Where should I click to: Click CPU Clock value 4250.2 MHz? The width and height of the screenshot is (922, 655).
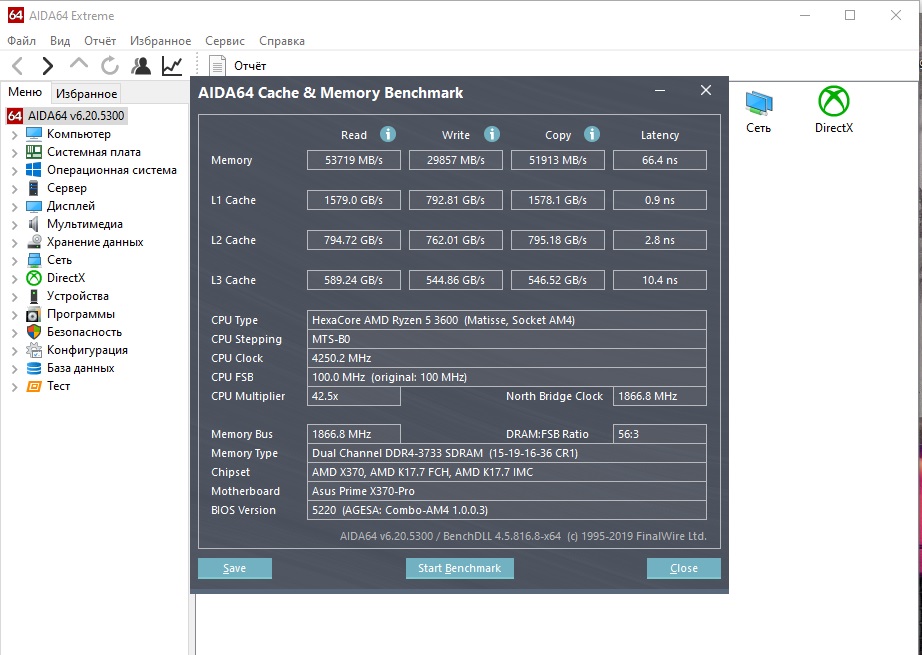point(506,357)
